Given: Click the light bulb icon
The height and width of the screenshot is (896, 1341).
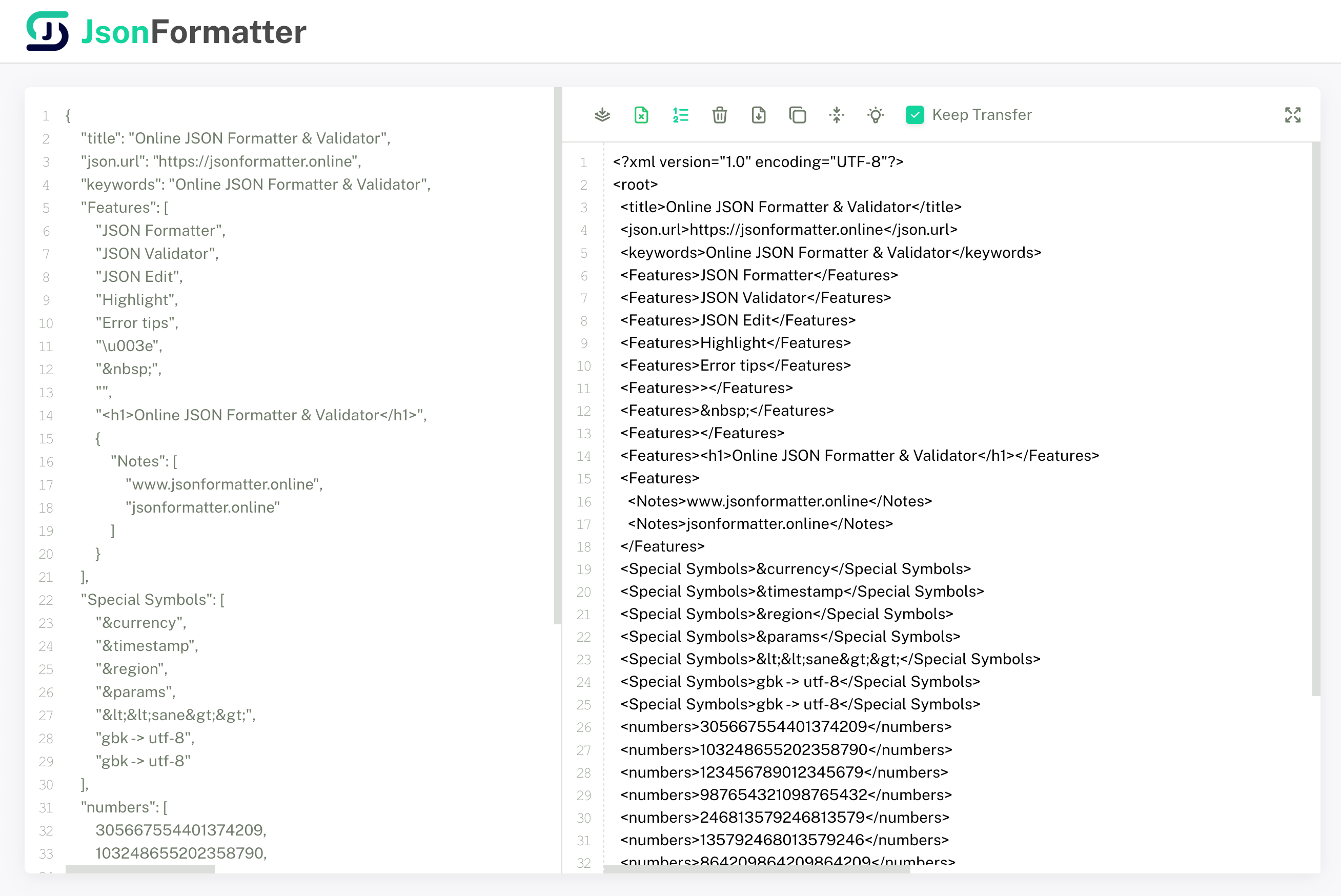Looking at the screenshot, I should [x=876, y=115].
